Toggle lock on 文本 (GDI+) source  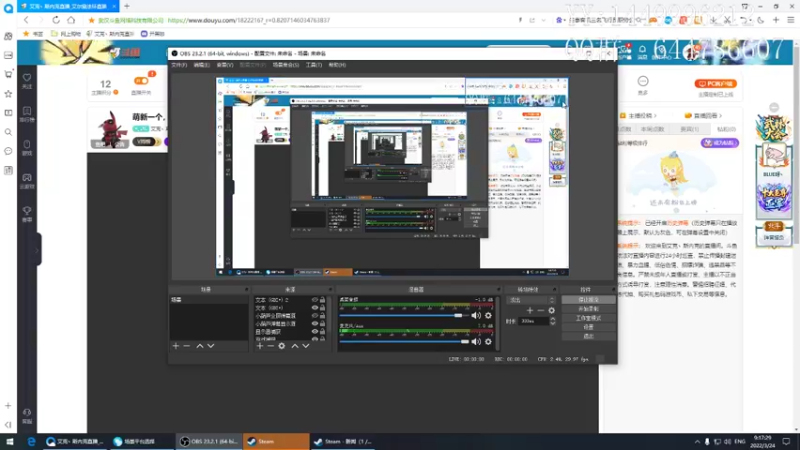322,308
